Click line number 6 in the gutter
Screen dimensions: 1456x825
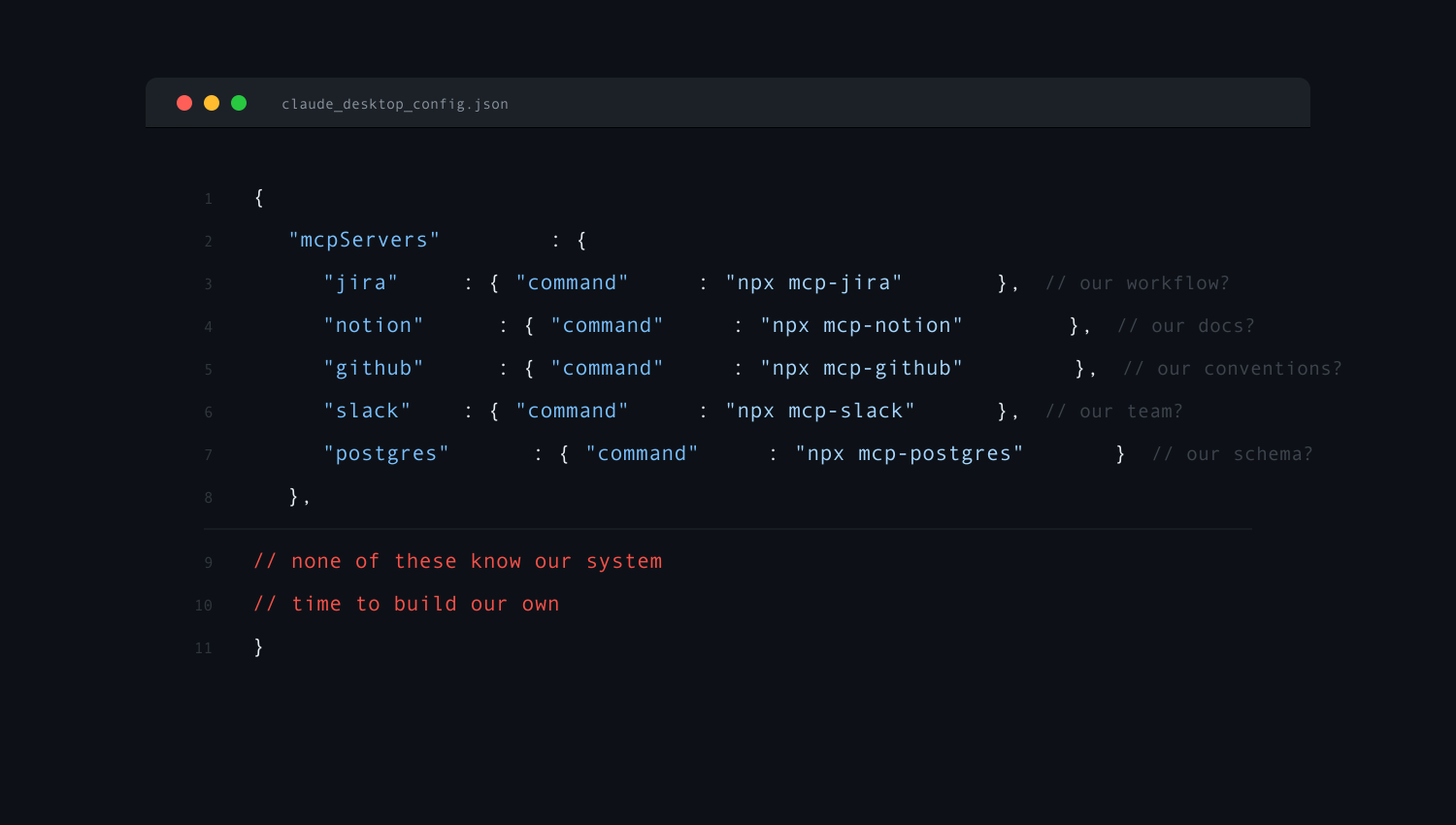pyautogui.click(x=208, y=412)
